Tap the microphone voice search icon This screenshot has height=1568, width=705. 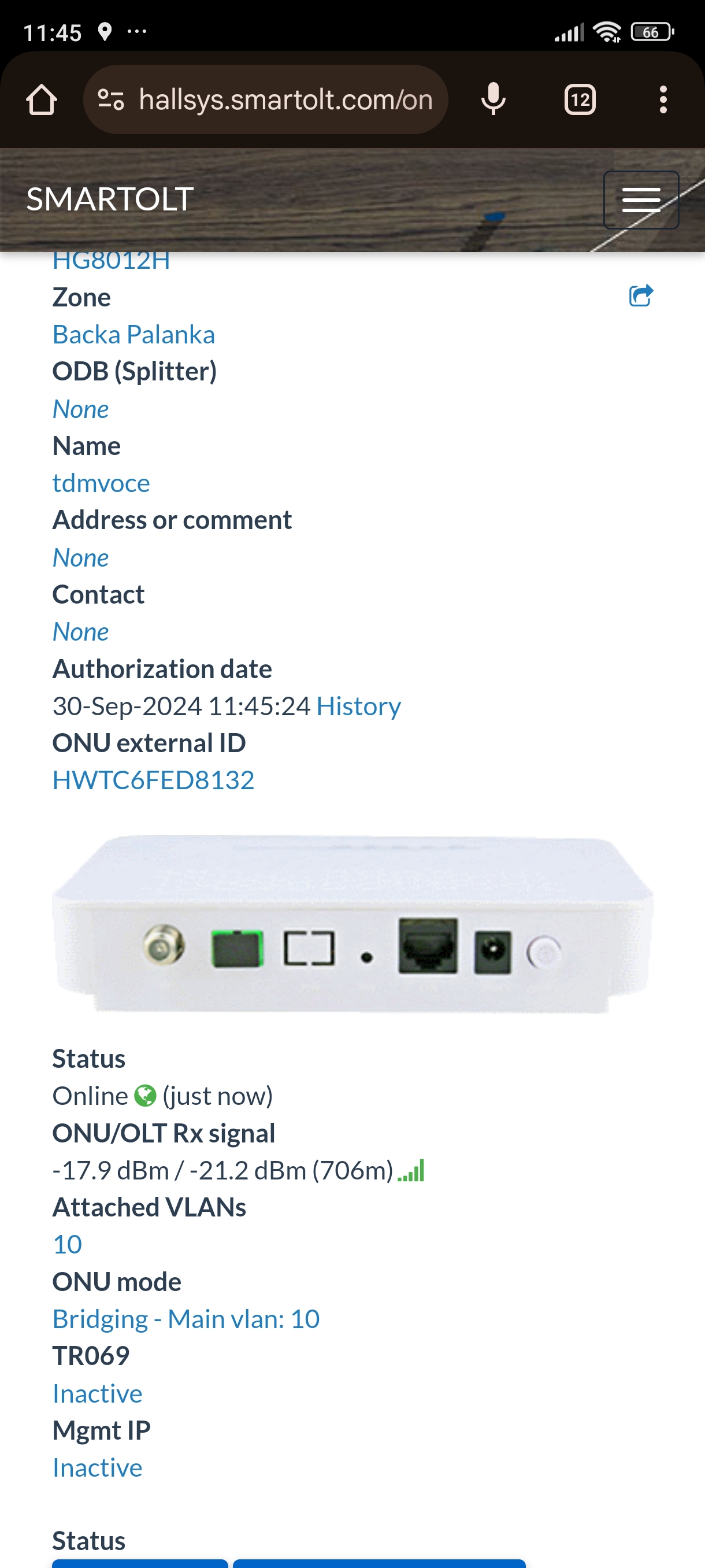point(493,99)
